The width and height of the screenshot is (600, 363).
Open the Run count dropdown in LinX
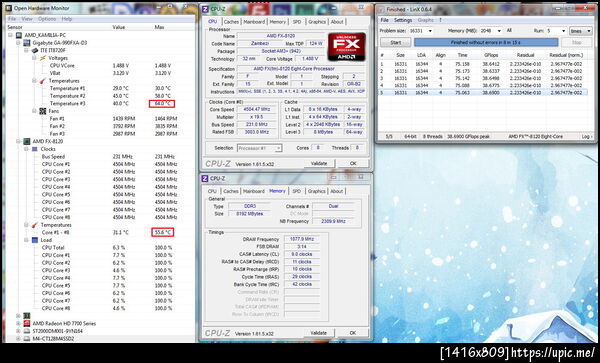[563, 31]
